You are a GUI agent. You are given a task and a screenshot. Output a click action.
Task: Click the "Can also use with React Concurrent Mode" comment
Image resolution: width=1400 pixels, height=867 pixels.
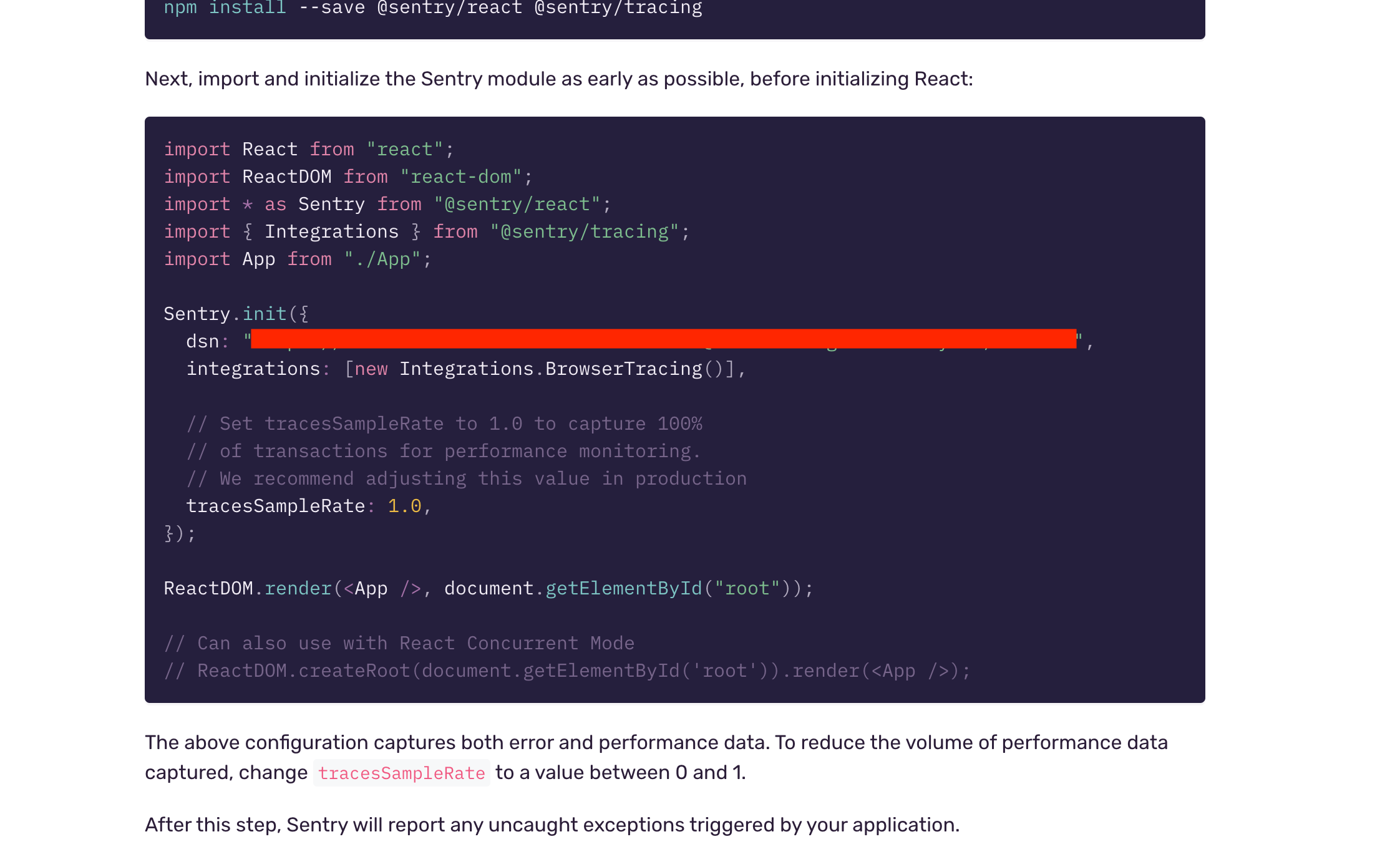[399, 644]
